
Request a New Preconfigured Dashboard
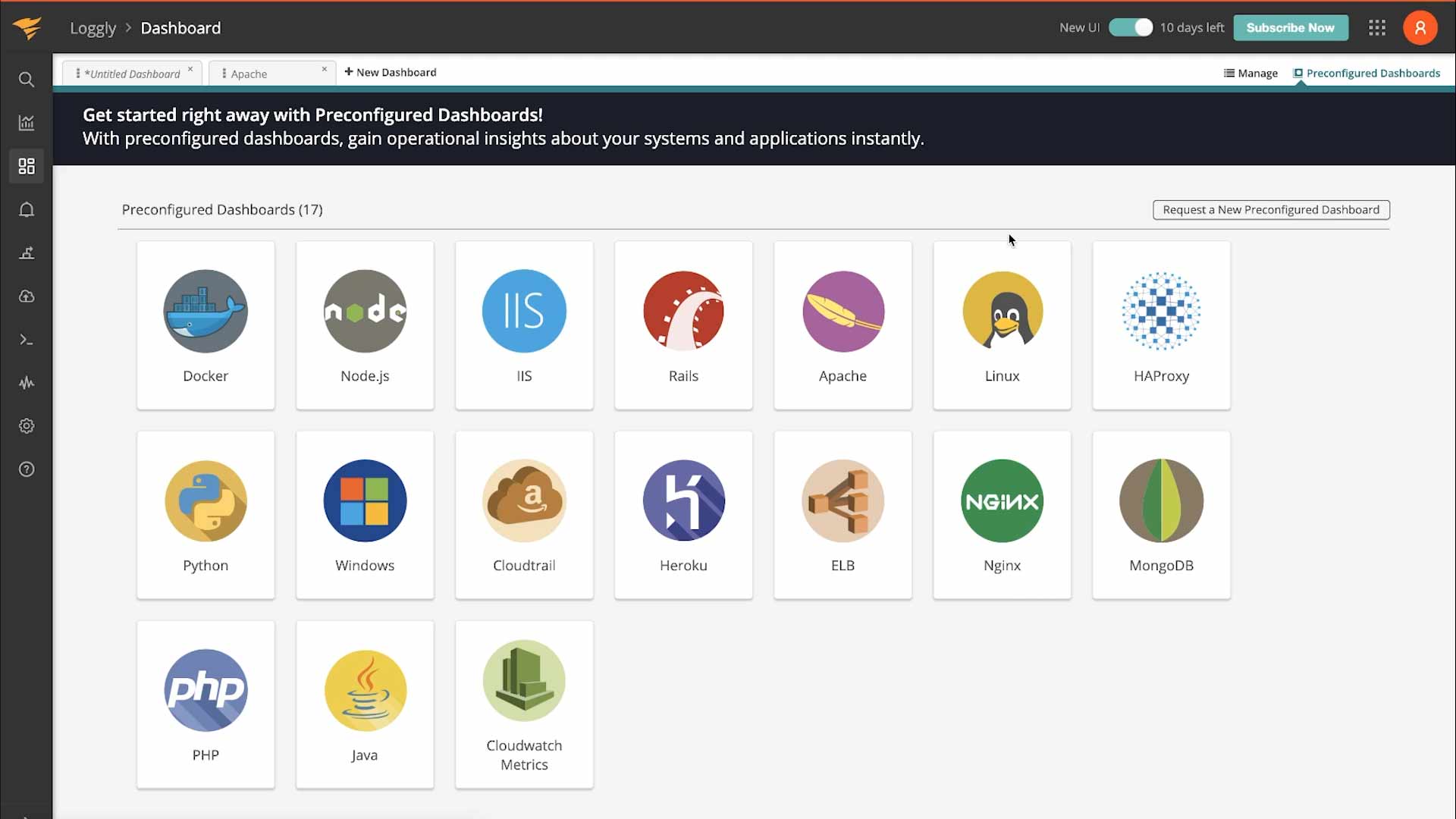point(1271,210)
